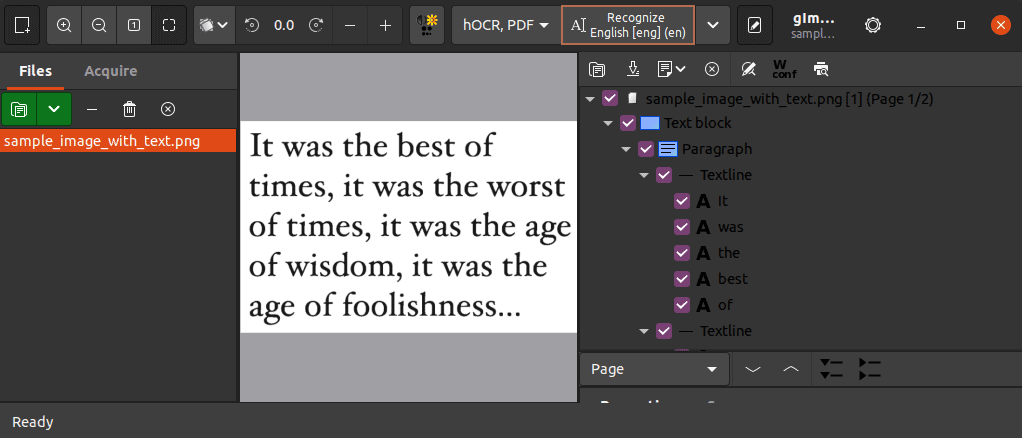The width and height of the screenshot is (1022, 438).
Task: Click the green add images button
Action: (20, 109)
